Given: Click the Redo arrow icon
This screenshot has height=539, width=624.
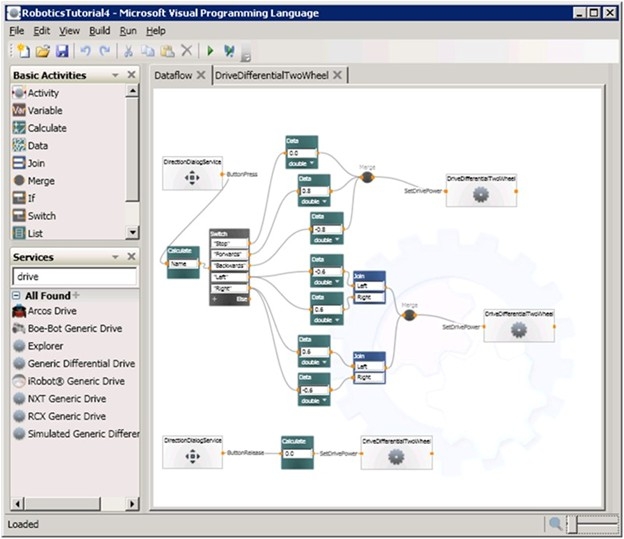Looking at the screenshot, I should (x=105, y=51).
